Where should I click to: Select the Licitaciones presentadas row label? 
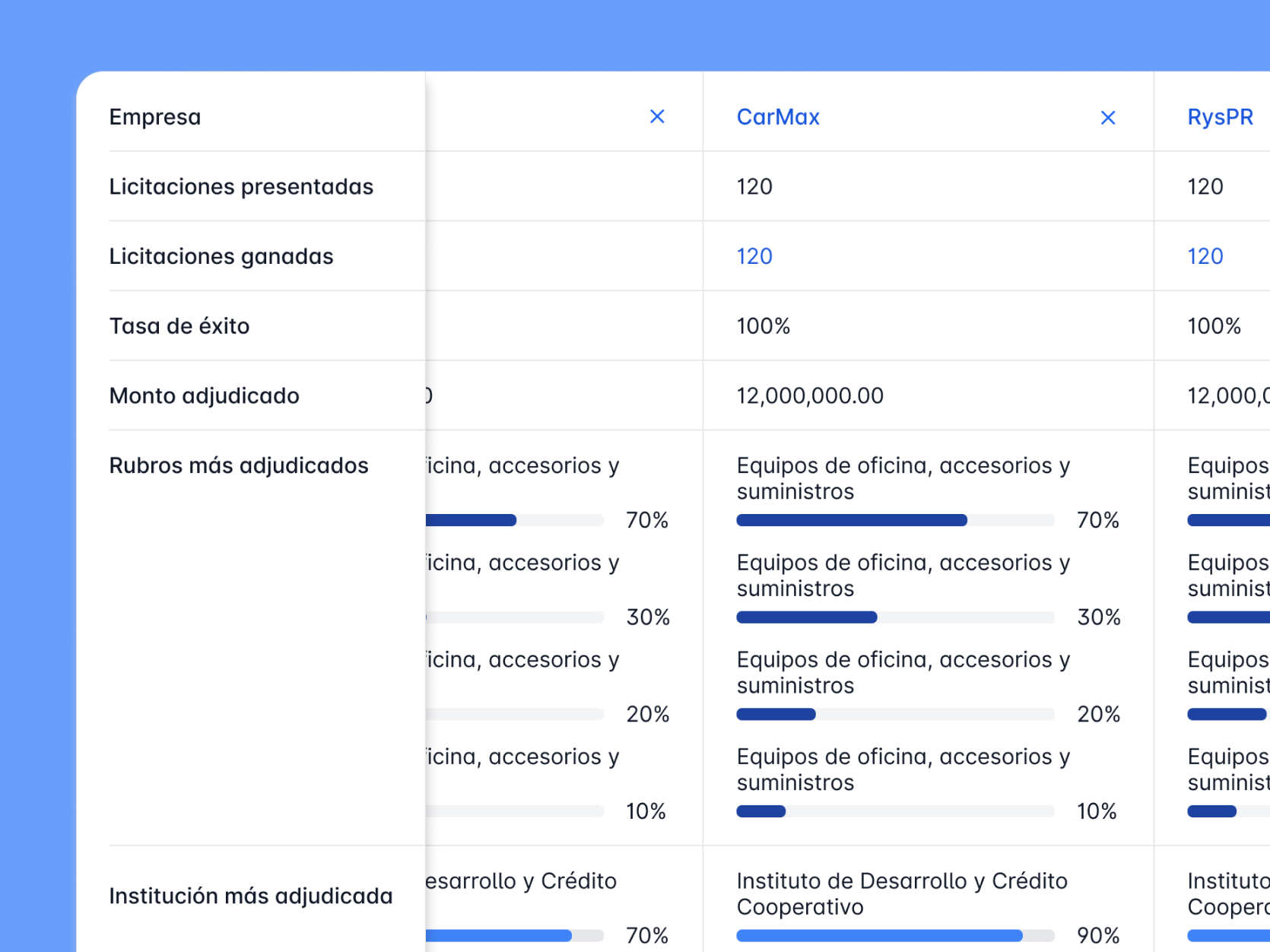[x=241, y=187]
